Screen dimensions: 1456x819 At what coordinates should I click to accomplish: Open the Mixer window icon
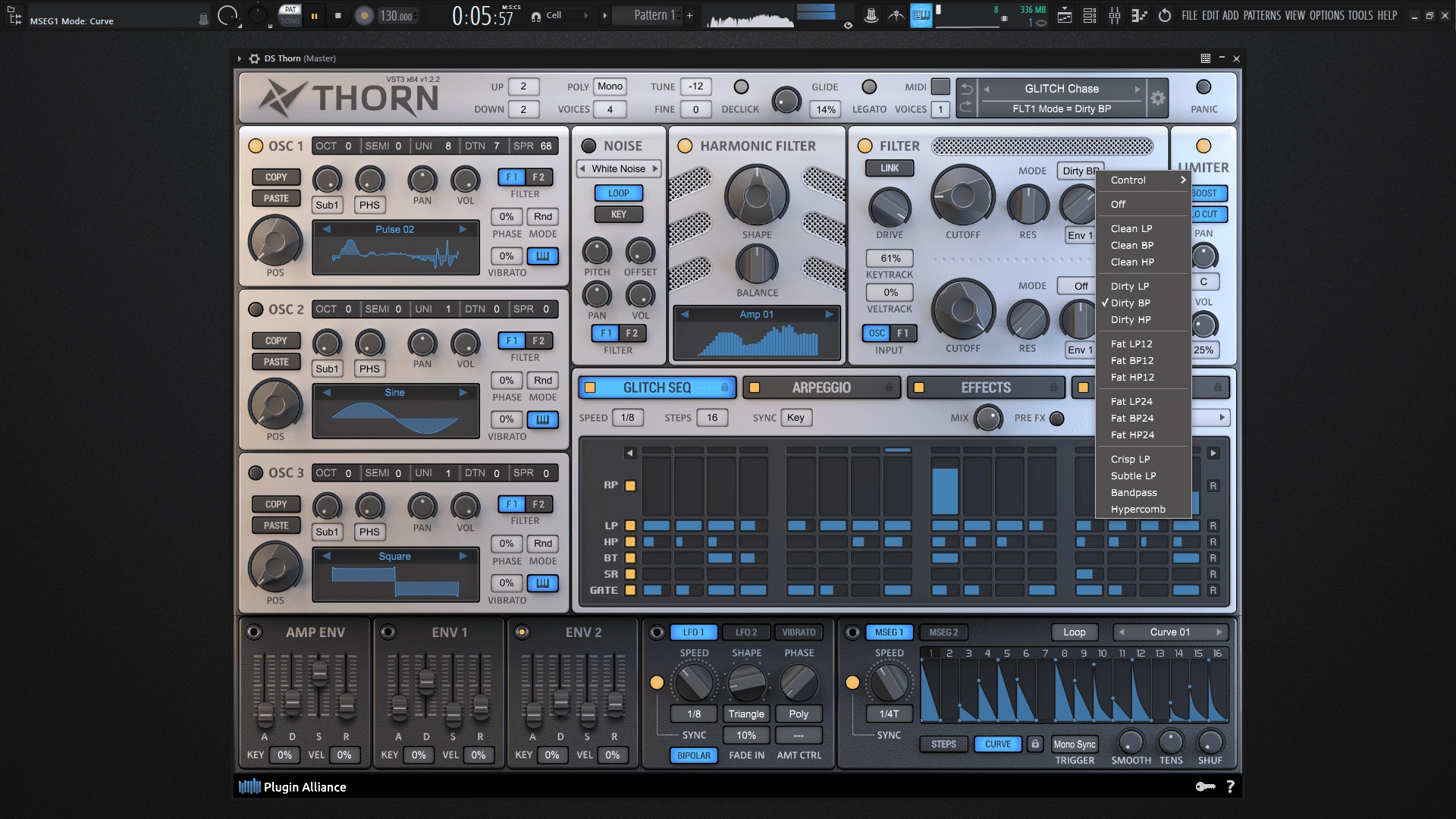(x=1115, y=15)
